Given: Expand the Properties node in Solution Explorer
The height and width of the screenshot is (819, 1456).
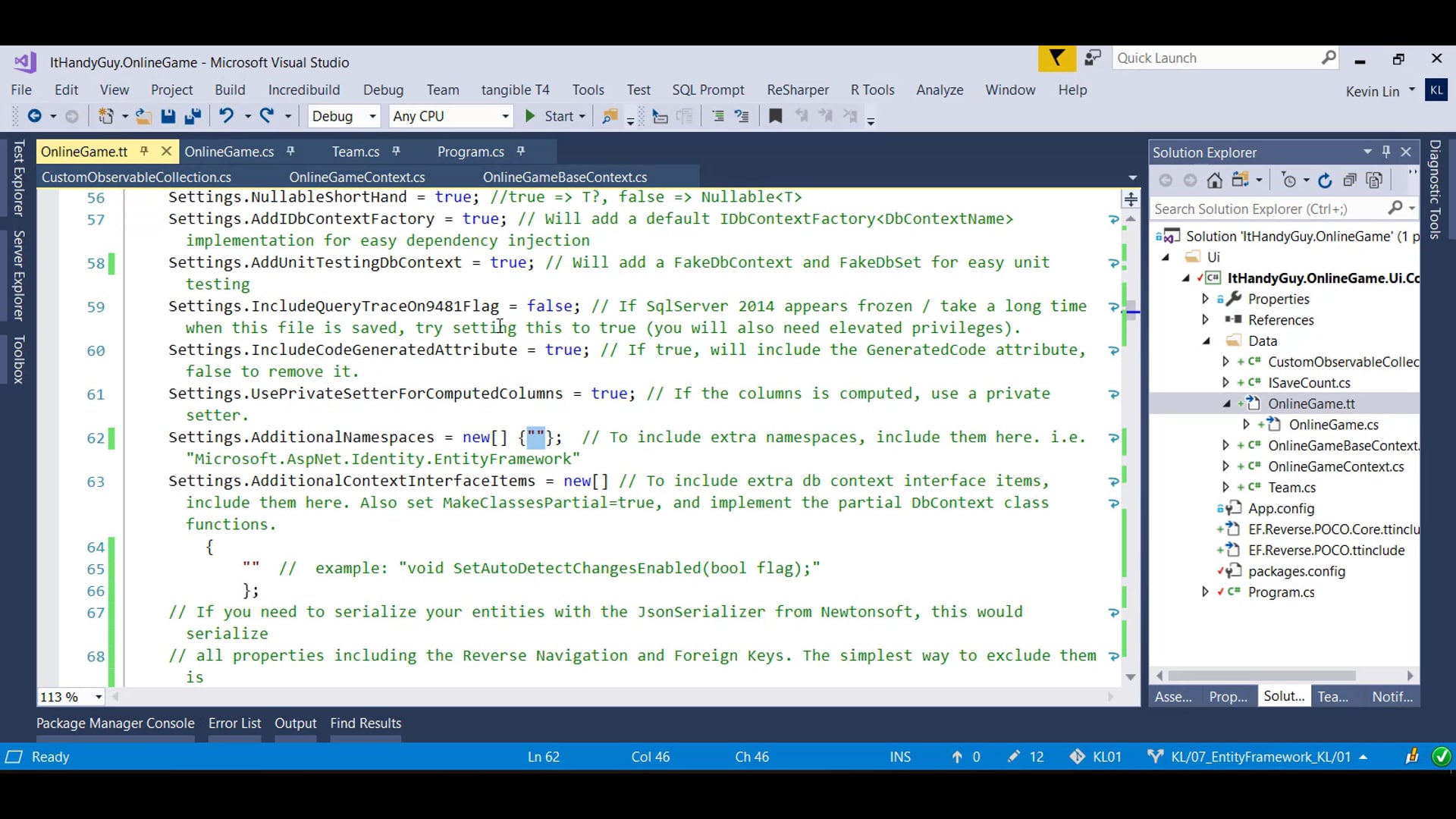Looking at the screenshot, I should tap(1206, 299).
